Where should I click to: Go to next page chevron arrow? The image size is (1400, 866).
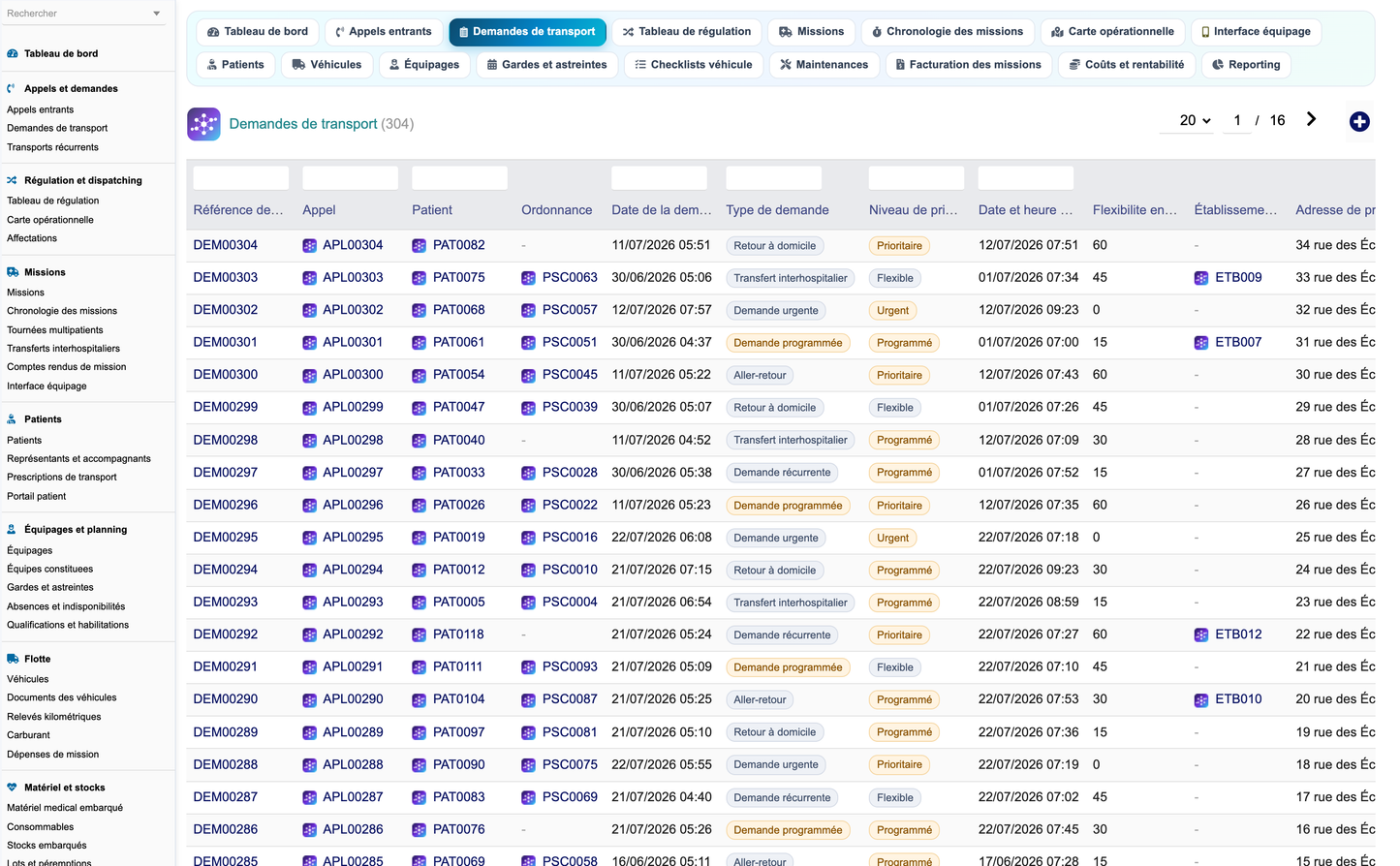click(x=1311, y=119)
